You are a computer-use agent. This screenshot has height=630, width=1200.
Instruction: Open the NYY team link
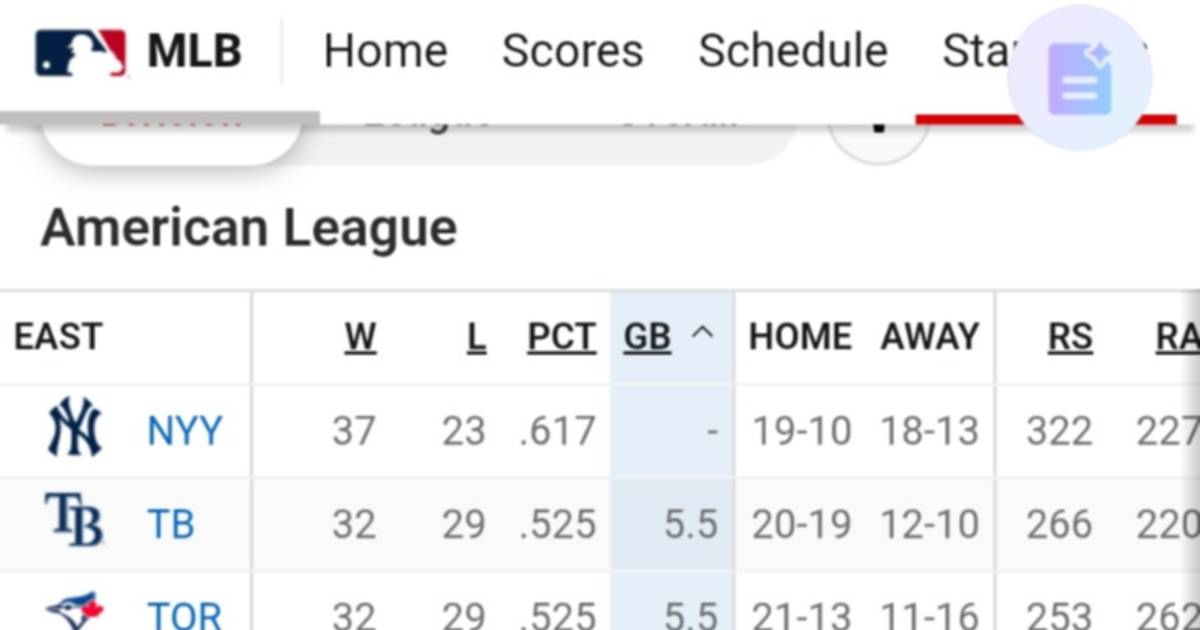[186, 429]
